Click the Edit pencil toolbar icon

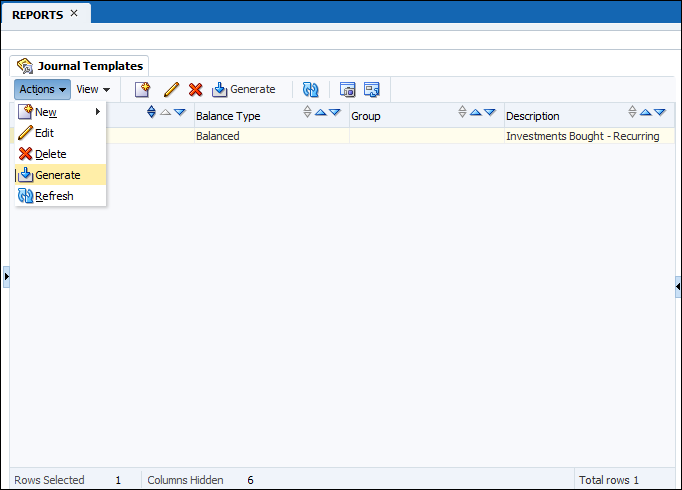click(x=171, y=90)
